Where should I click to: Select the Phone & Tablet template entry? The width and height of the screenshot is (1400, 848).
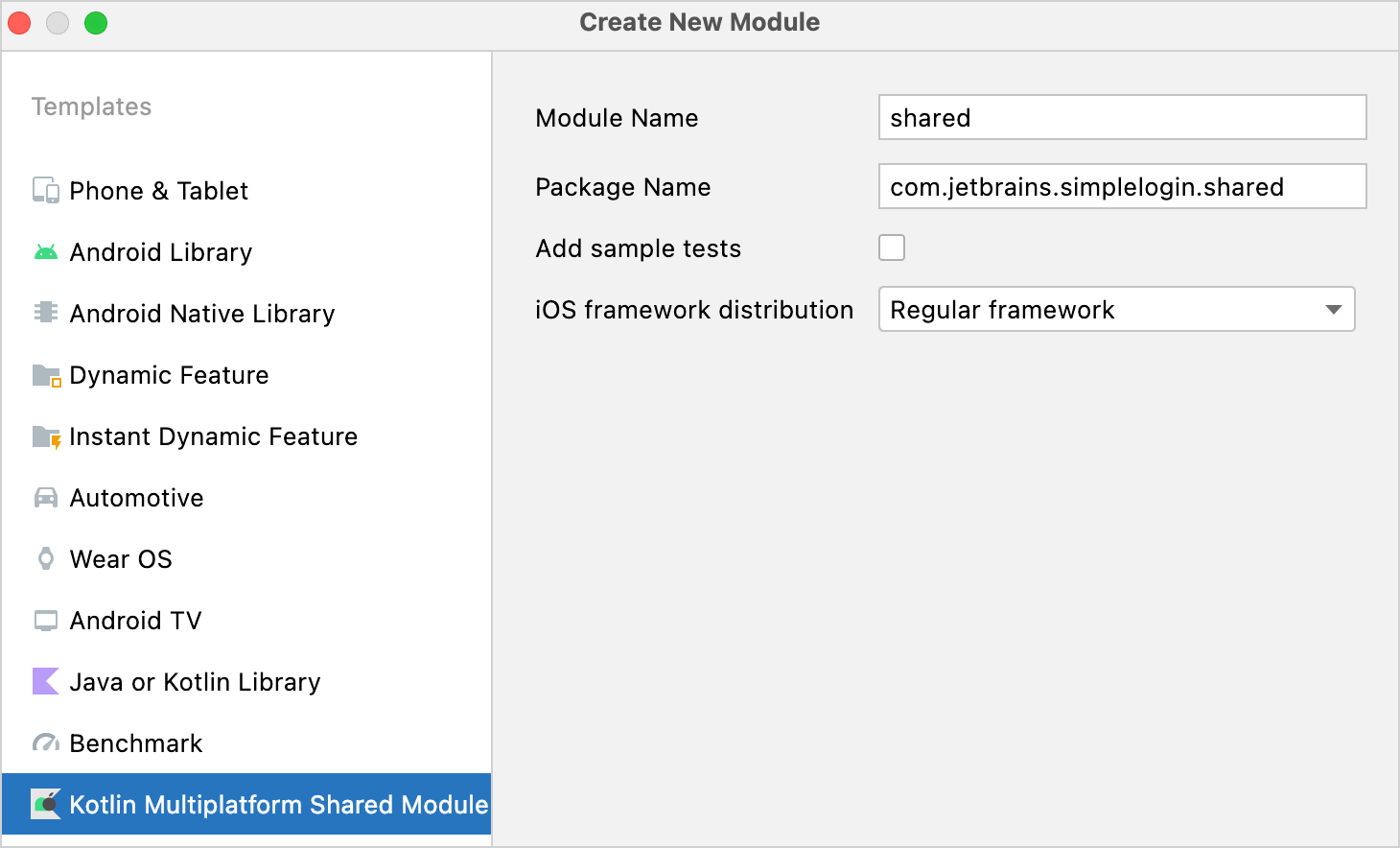click(x=158, y=190)
